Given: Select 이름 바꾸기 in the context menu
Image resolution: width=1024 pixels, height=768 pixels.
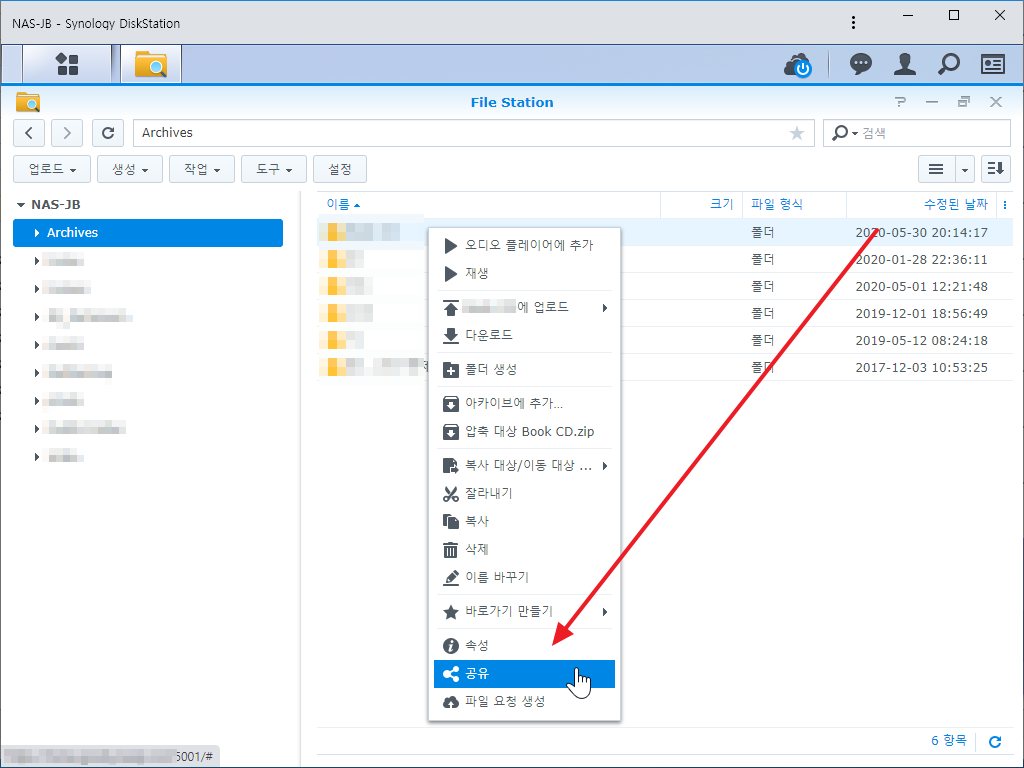Looking at the screenshot, I should pyautogui.click(x=496, y=578).
